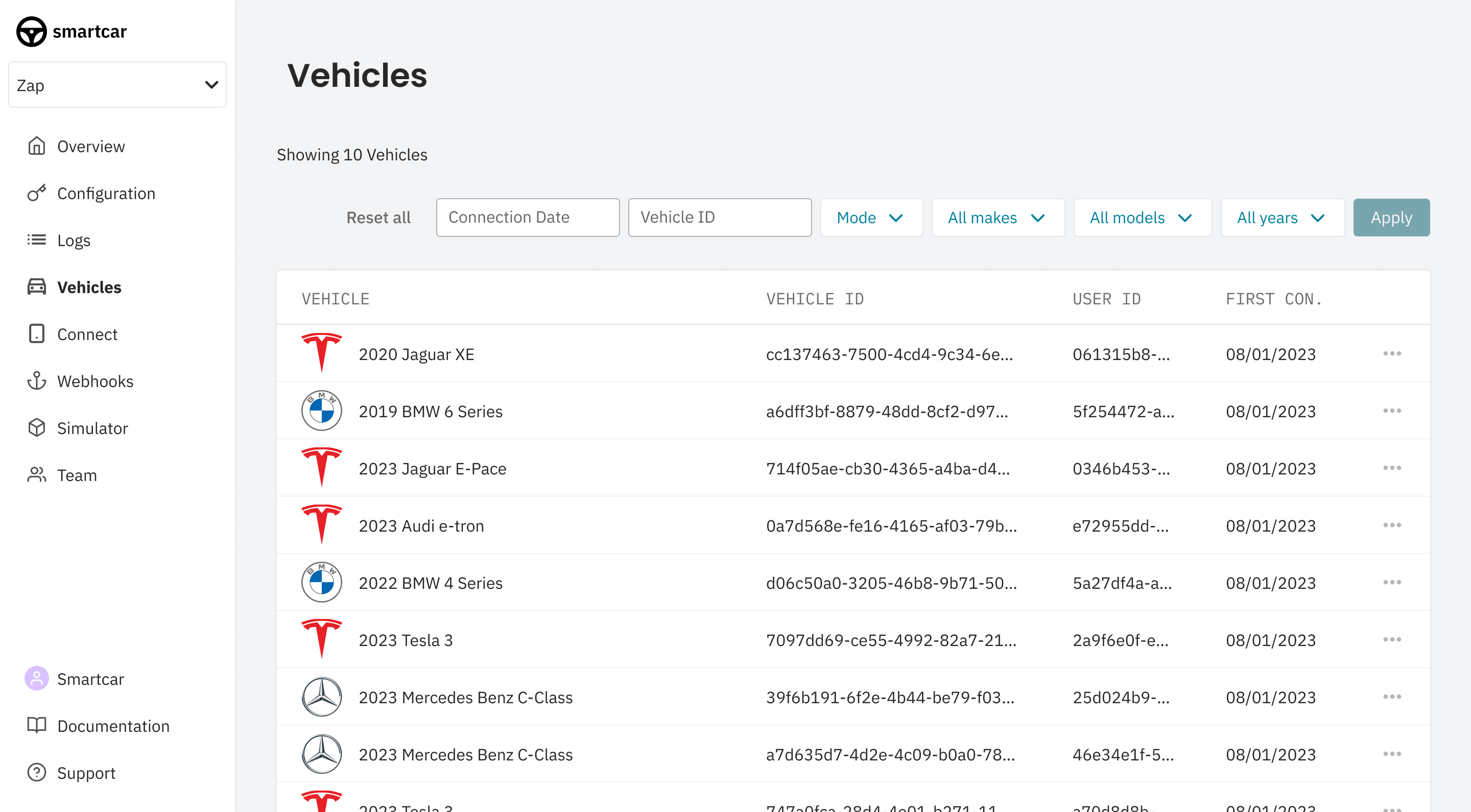Open more options for 2023 Audi e-tron
Image resolution: width=1471 pixels, height=812 pixels.
click(1392, 525)
